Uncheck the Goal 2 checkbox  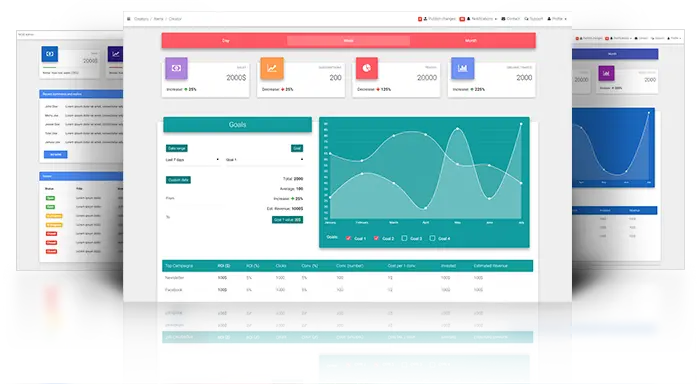pyautogui.click(x=376, y=238)
